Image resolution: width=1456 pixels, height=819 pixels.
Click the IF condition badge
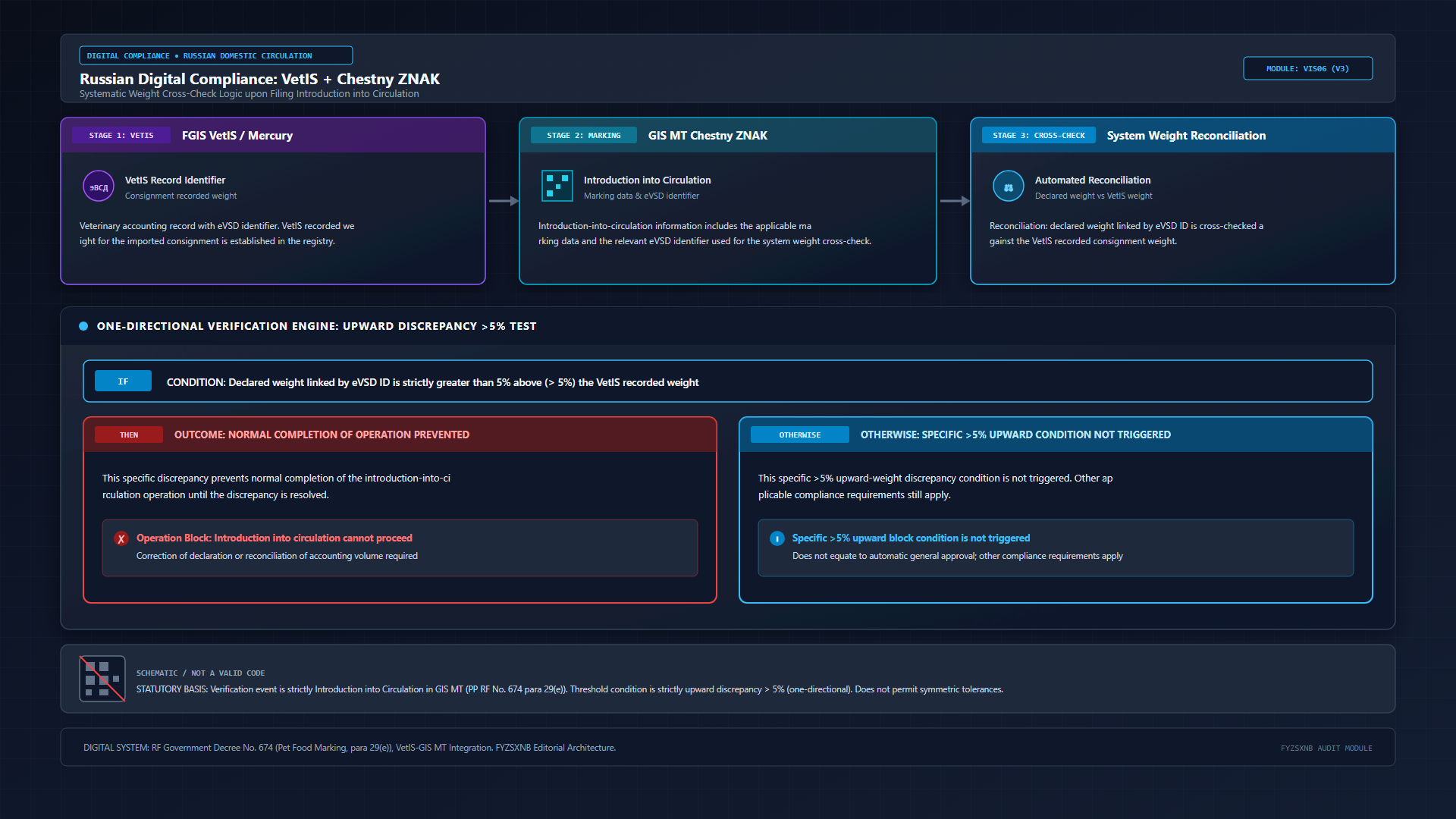(x=123, y=381)
